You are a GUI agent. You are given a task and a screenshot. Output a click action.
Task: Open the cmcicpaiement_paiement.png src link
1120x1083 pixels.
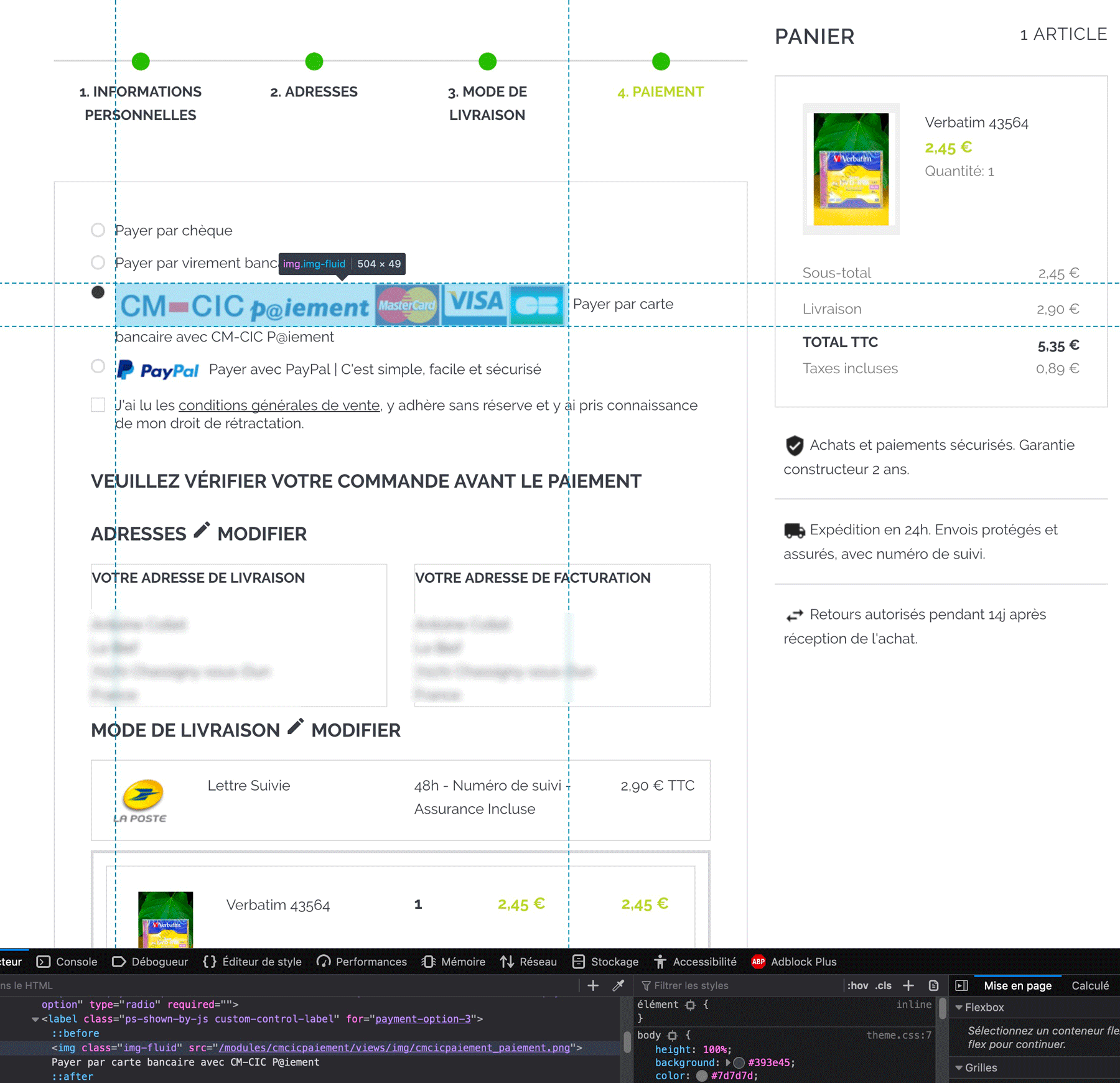(394, 1048)
